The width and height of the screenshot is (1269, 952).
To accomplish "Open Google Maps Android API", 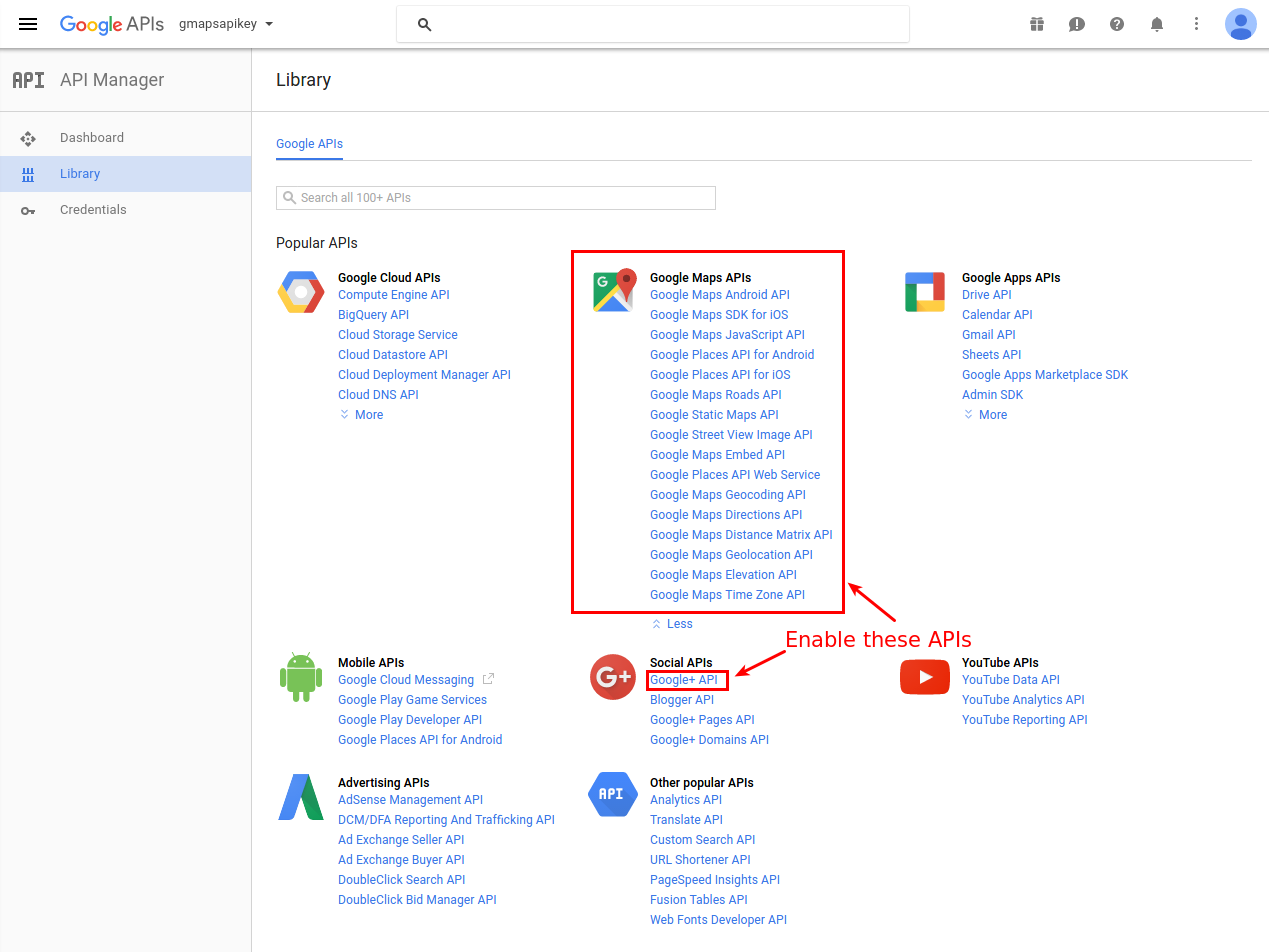I will click(x=720, y=295).
